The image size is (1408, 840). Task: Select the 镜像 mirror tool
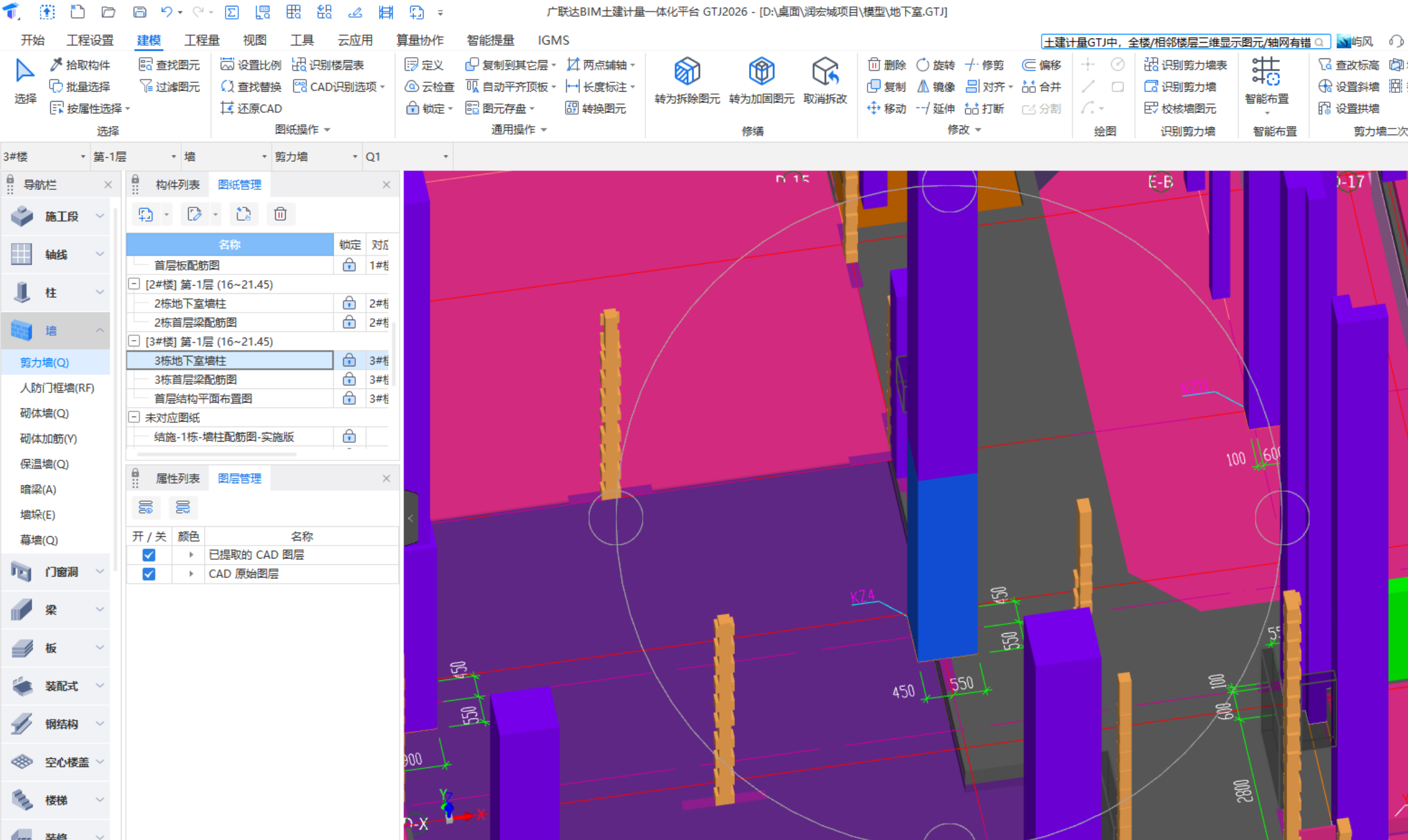point(935,86)
